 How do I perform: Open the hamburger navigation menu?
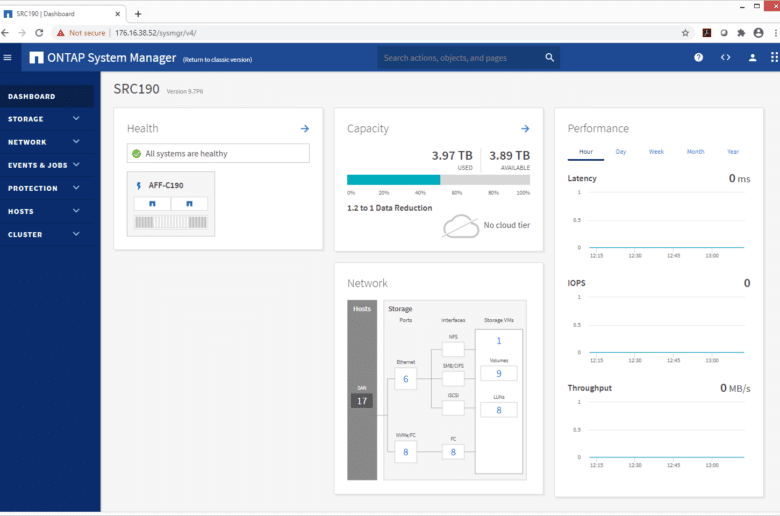point(7,58)
